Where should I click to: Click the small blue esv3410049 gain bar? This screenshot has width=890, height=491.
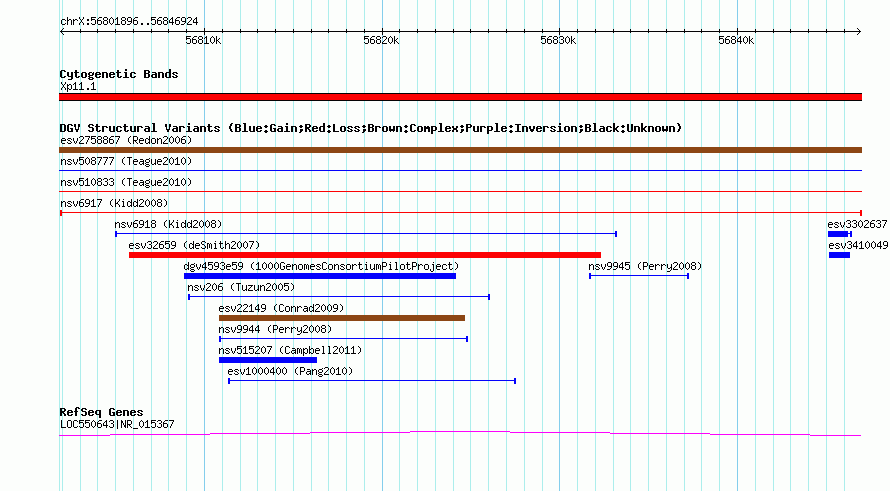839,255
